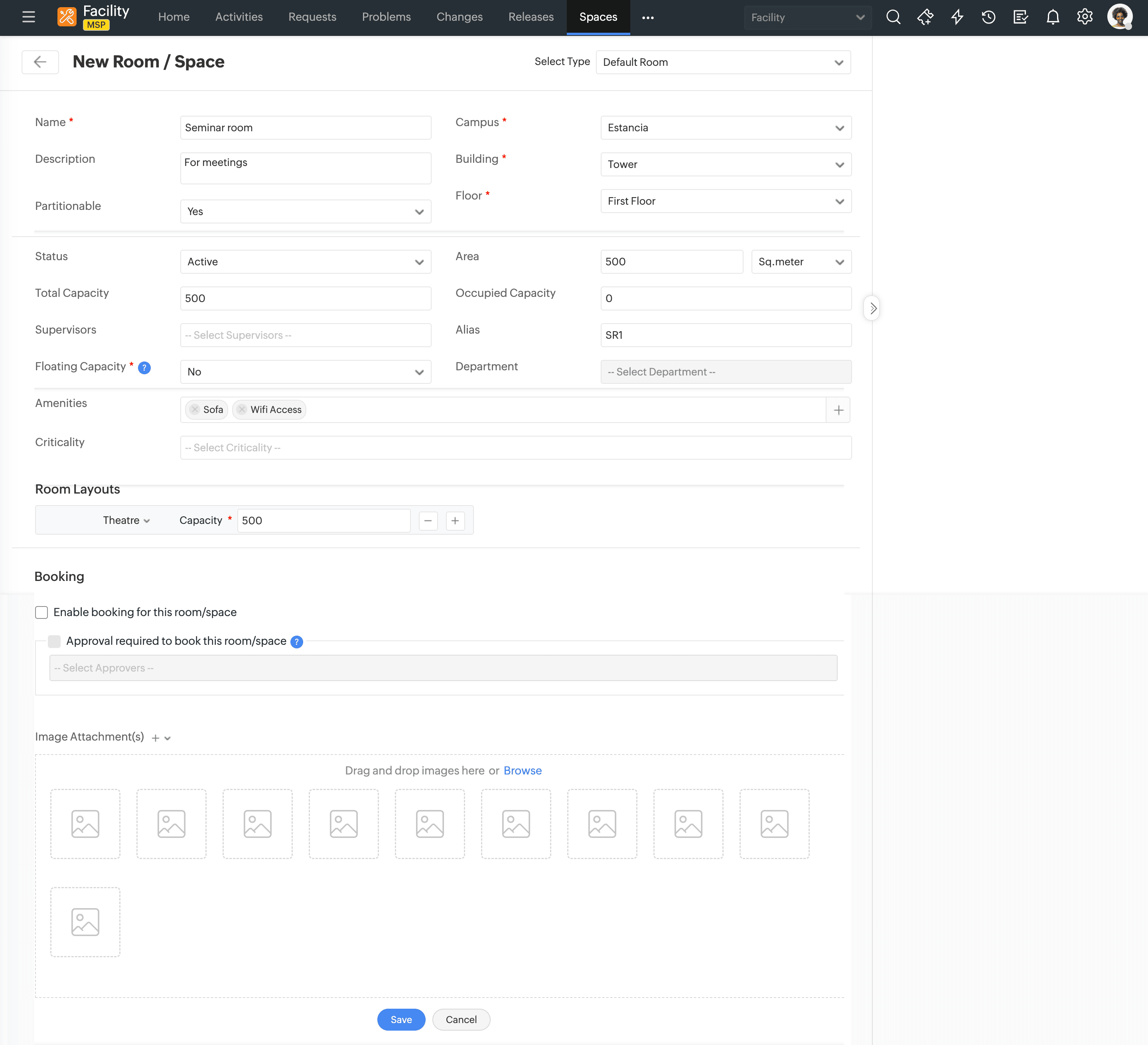Screen dimensions: 1148x1045
Task: Open the Select Type dropdown
Action: (x=723, y=63)
